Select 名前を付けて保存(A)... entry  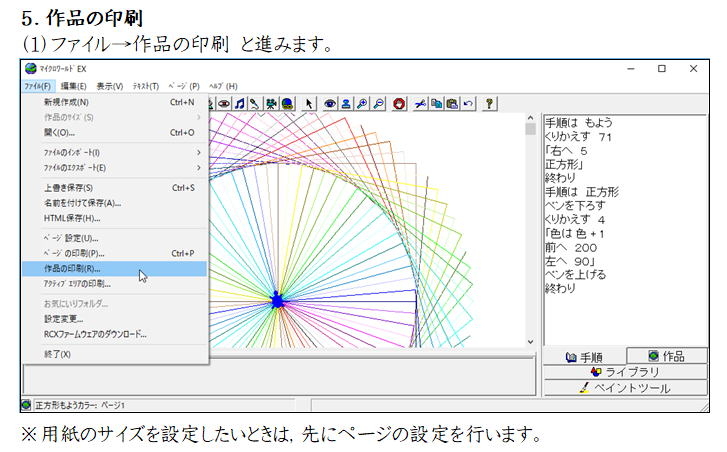[115, 203]
